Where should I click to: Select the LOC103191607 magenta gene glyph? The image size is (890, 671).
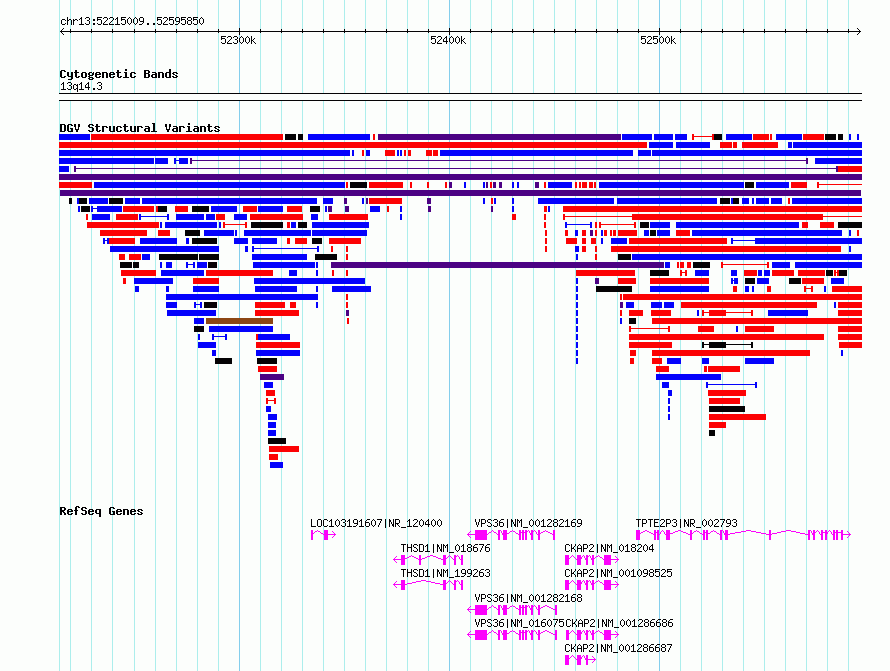point(323,535)
